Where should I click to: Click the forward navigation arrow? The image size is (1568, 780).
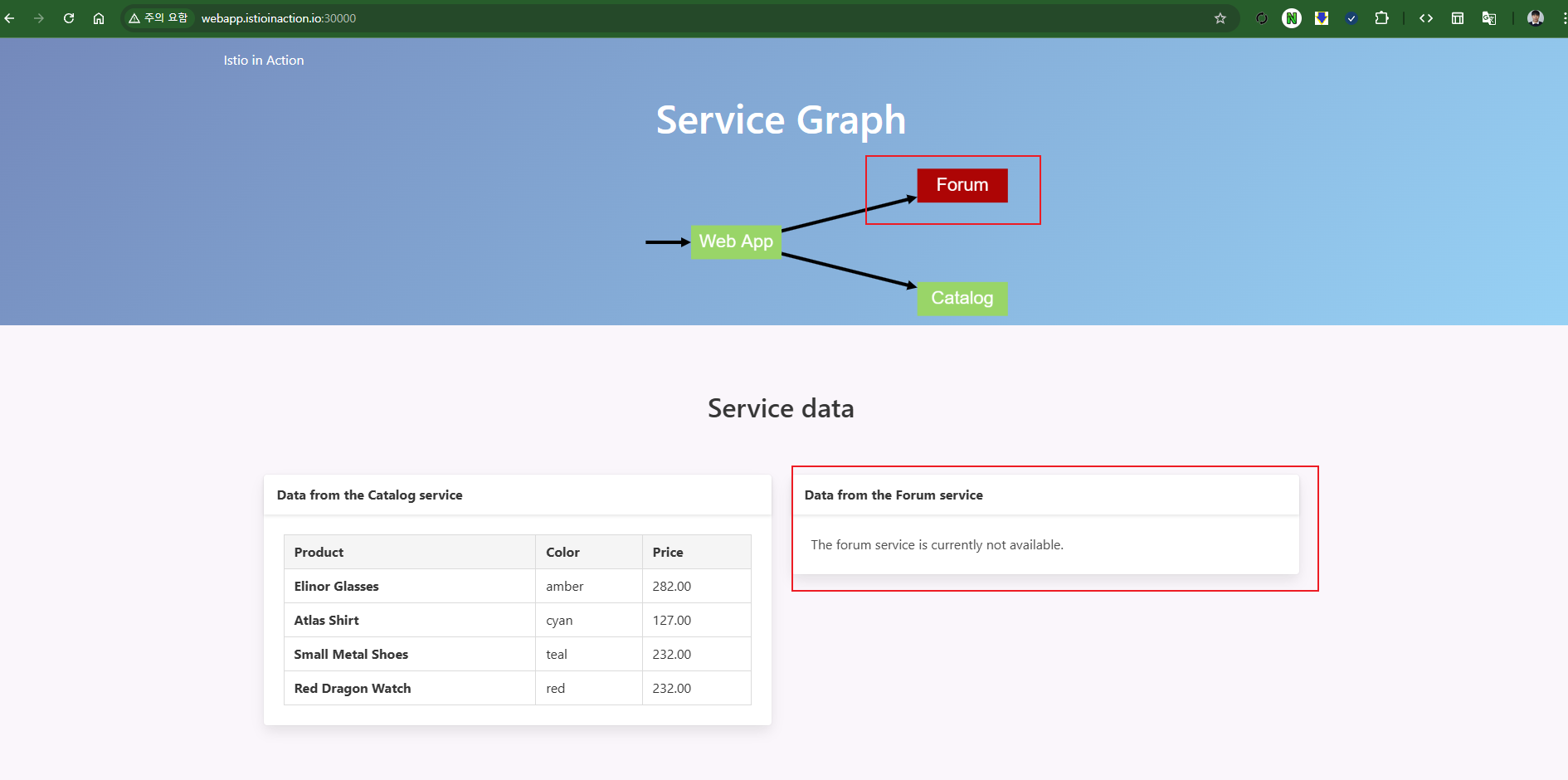pyautogui.click(x=39, y=18)
